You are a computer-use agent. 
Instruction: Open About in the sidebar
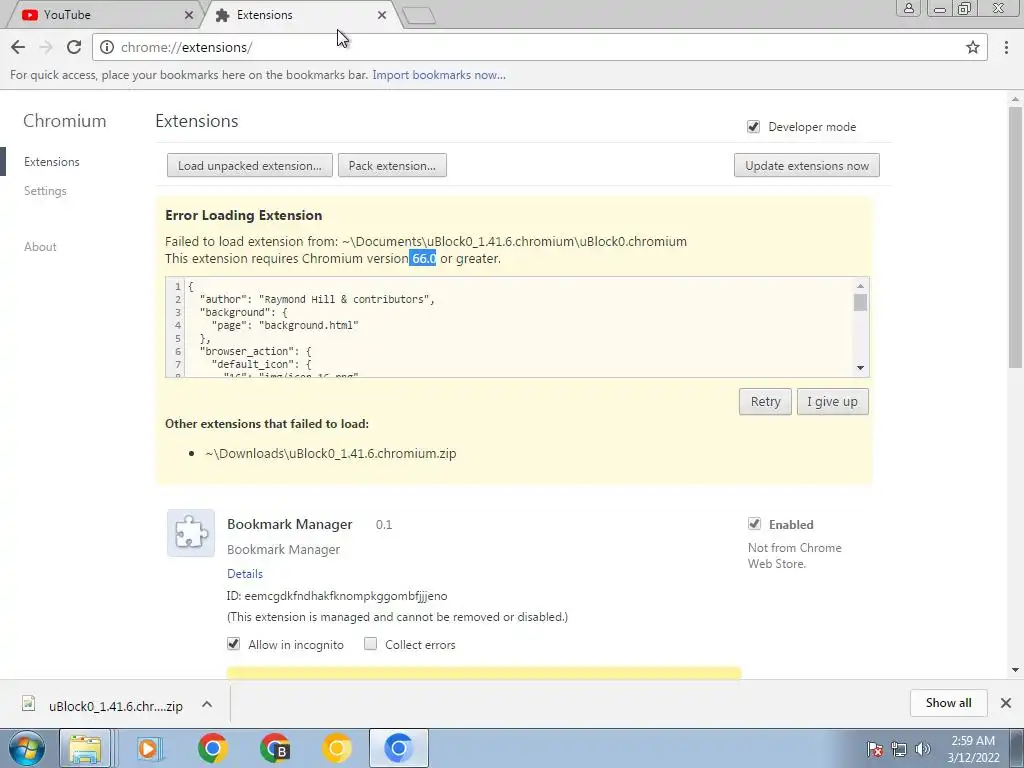click(40, 247)
